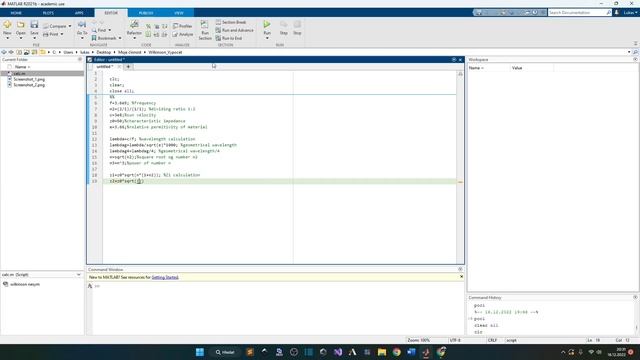Expand the Save dropdown arrow
This screenshot has height=360, width=640.
tap(34, 38)
